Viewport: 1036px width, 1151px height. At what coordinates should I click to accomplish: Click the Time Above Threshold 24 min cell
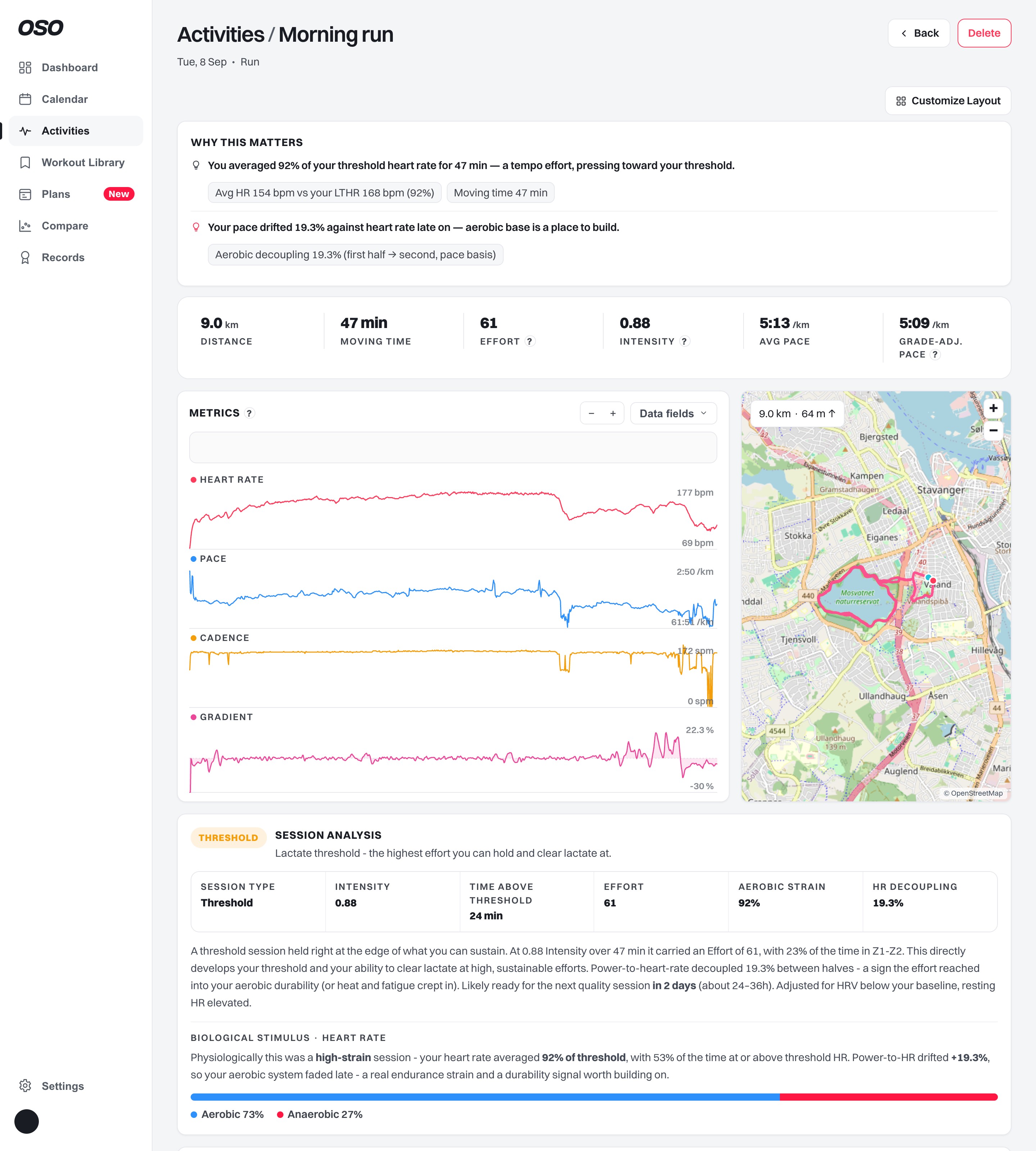tap(527, 901)
